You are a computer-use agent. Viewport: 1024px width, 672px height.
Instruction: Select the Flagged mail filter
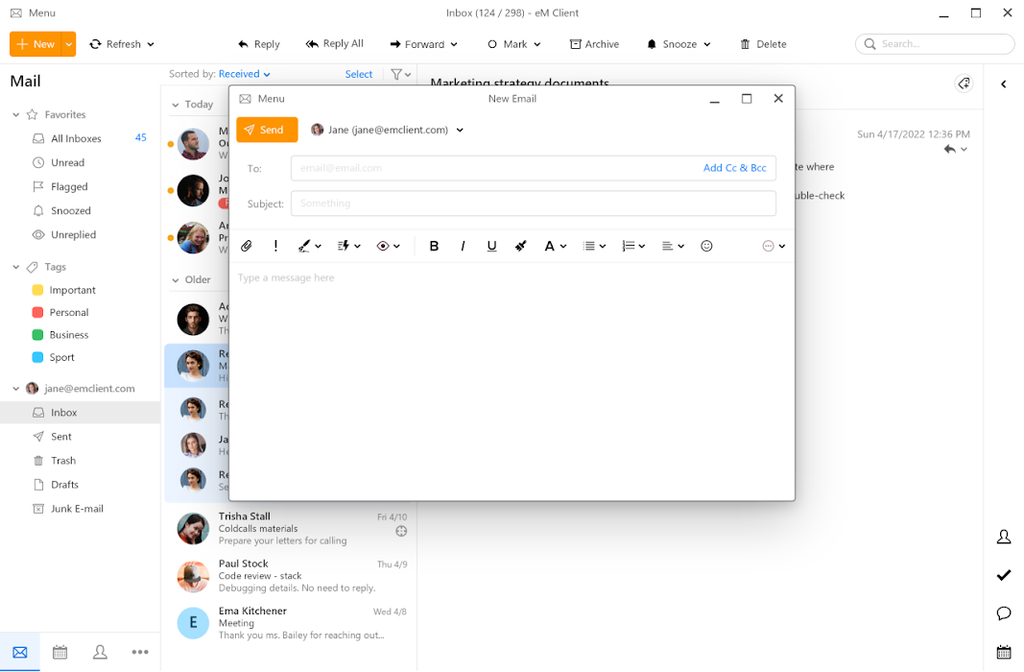click(x=69, y=186)
